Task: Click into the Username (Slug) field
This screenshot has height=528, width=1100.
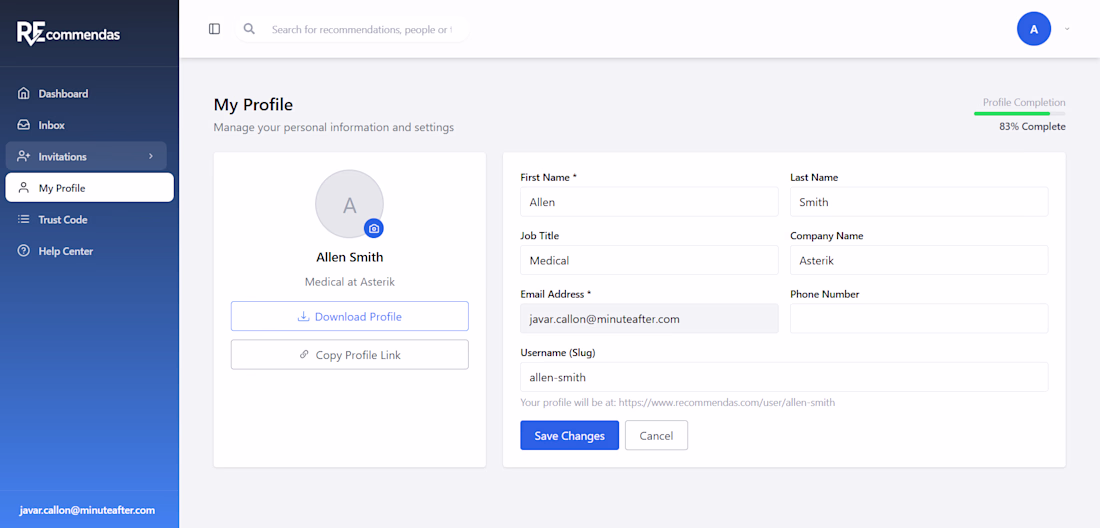Action: tap(783, 377)
